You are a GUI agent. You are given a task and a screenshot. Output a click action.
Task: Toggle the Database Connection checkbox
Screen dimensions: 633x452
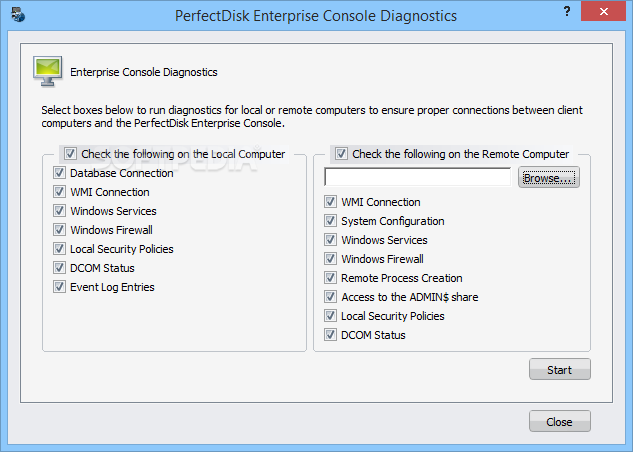(59, 173)
